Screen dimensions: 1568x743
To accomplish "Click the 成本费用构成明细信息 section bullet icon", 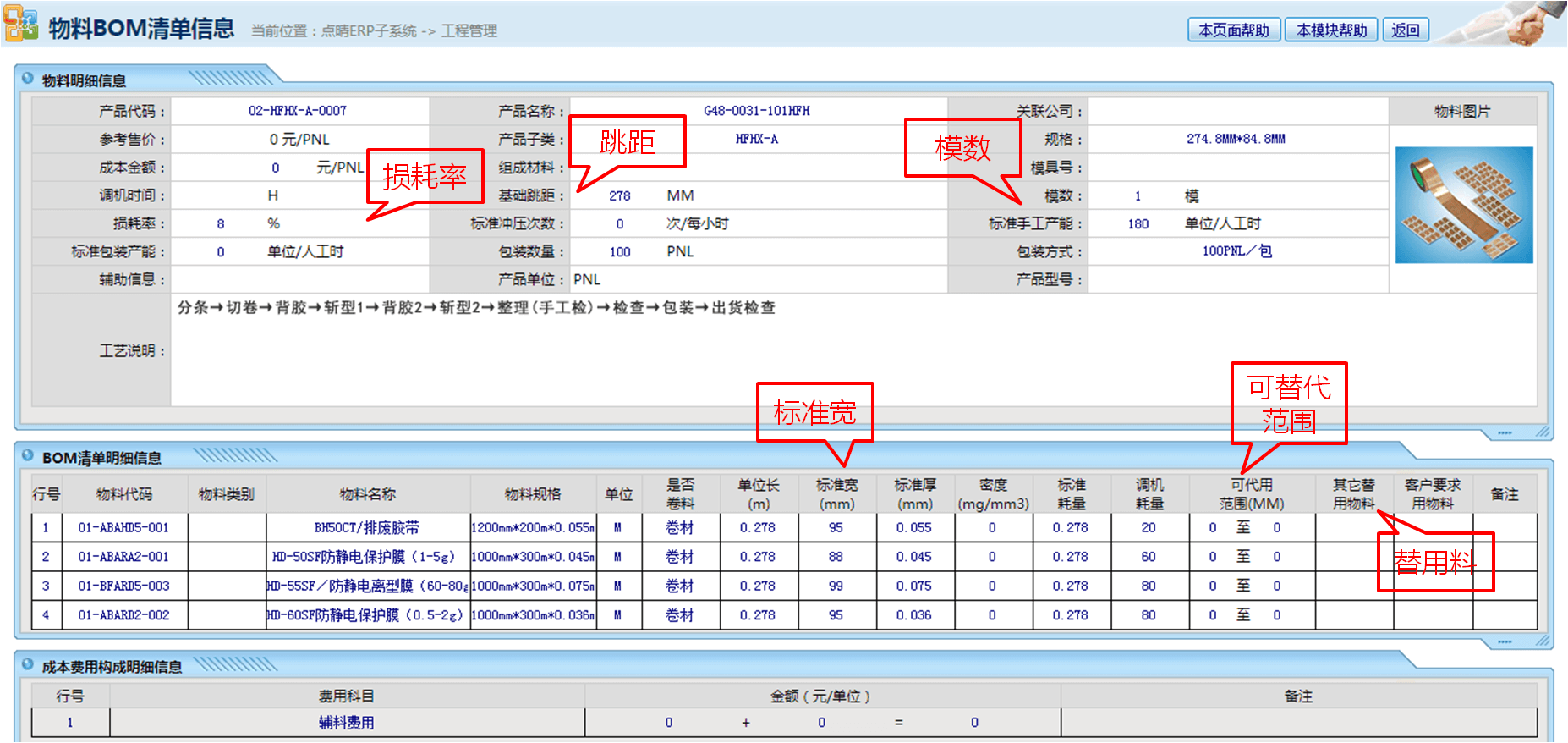I will click(28, 665).
